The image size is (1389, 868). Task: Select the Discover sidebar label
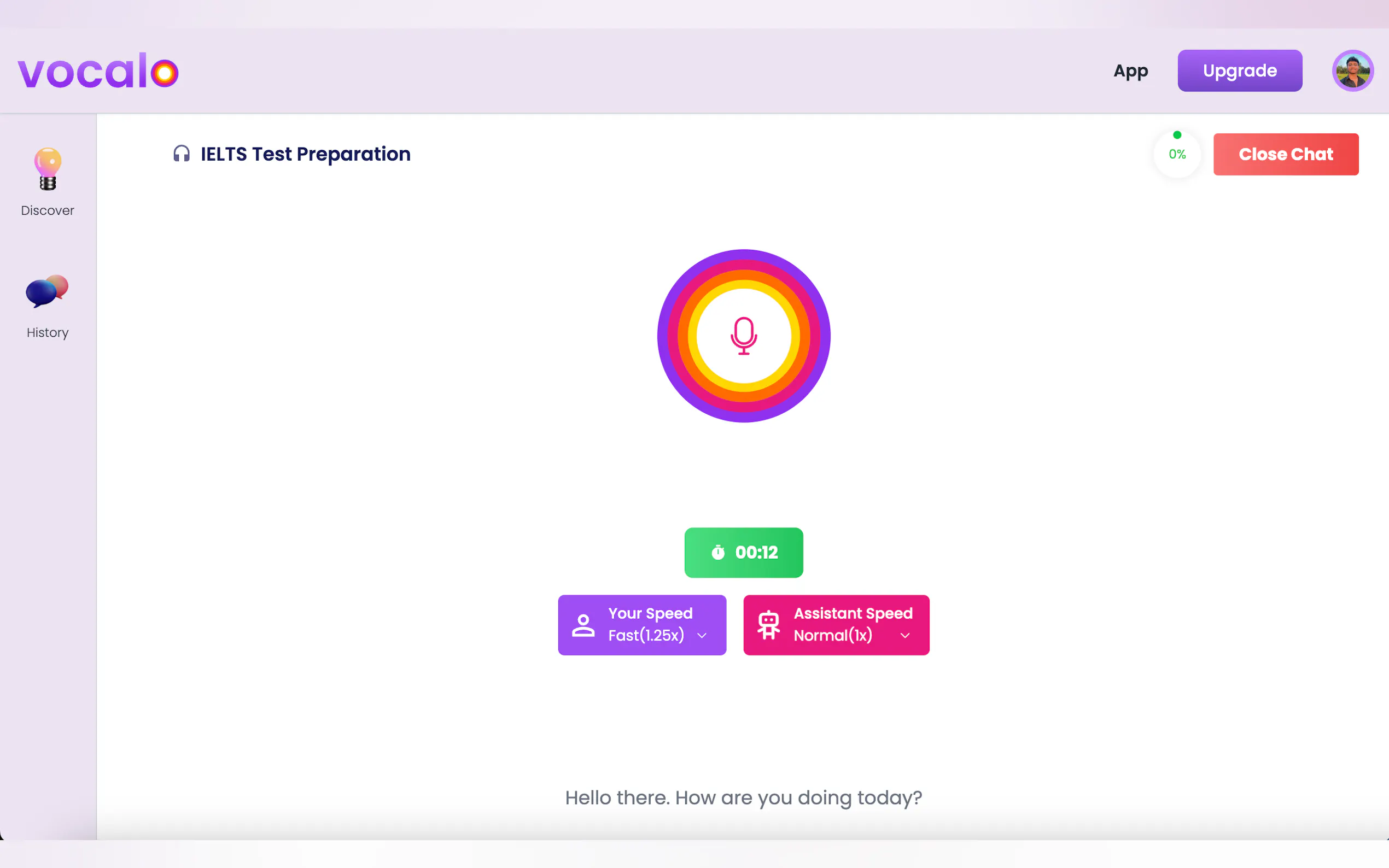click(48, 210)
